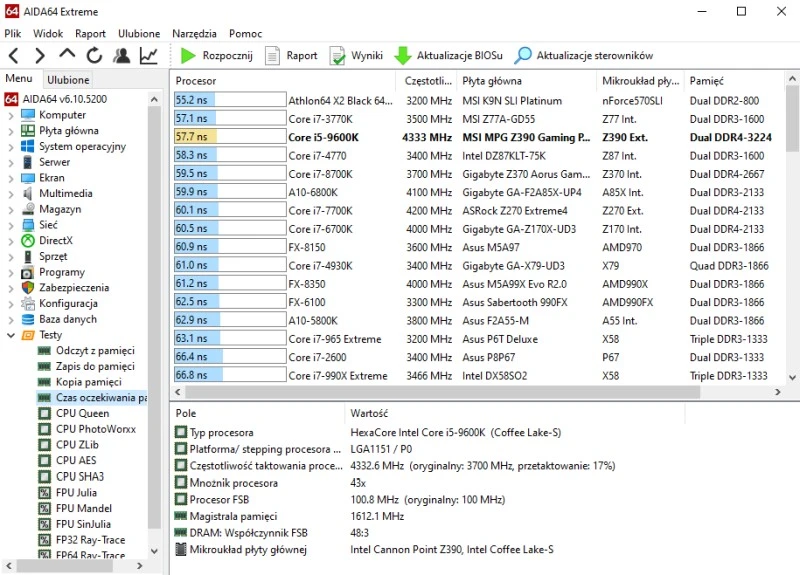This screenshot has height=575, width=800.
Task: Select Czas oczekiwania pamięci test
Action: tap(101, 397)
